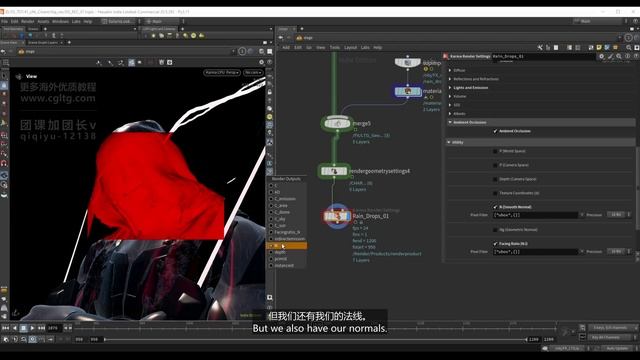Viewport: 640px width, 360px height.
Task: Enable the P (World Space) checkbox
Action: 495,151
